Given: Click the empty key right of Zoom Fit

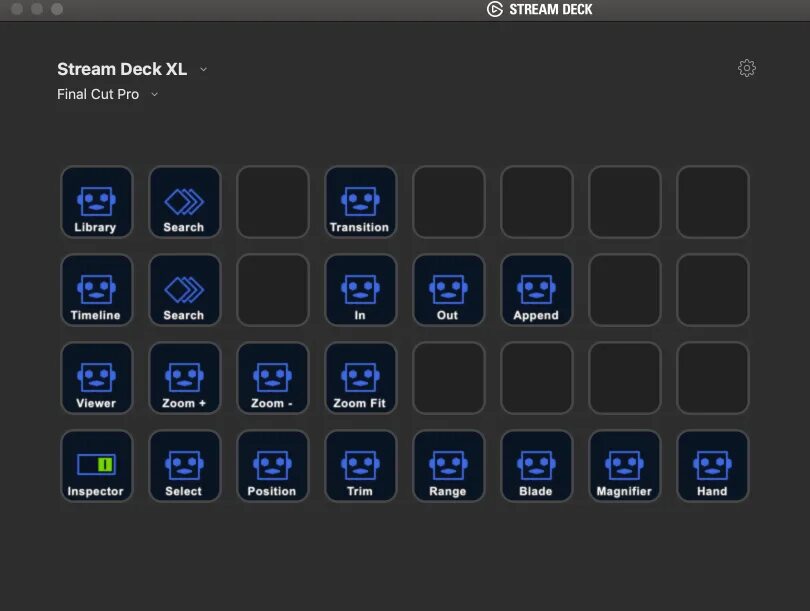Looking at the screenshot, I should [x=448, y=378].
